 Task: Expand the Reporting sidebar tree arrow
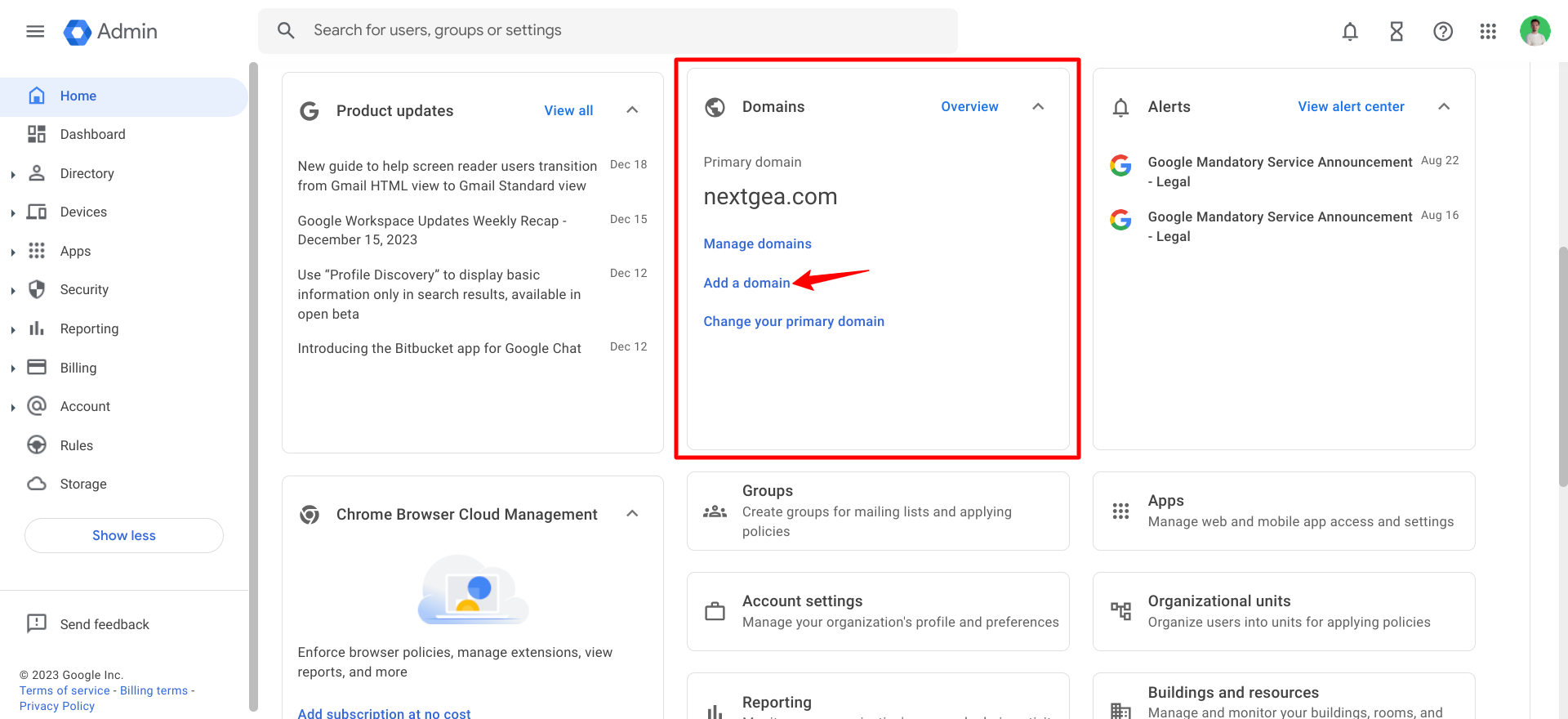point(13,329)
